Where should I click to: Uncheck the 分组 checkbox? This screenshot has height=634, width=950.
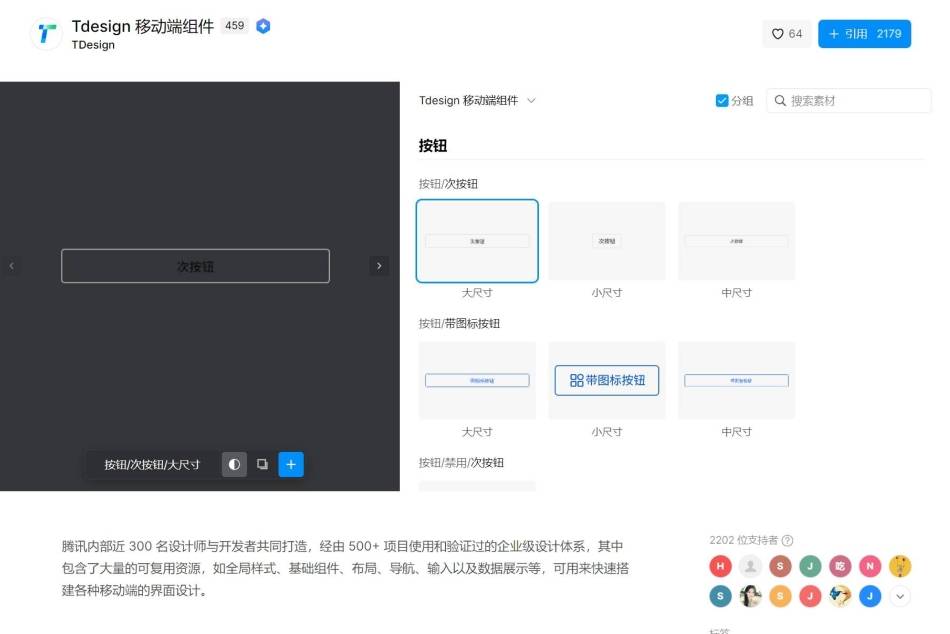722,100
